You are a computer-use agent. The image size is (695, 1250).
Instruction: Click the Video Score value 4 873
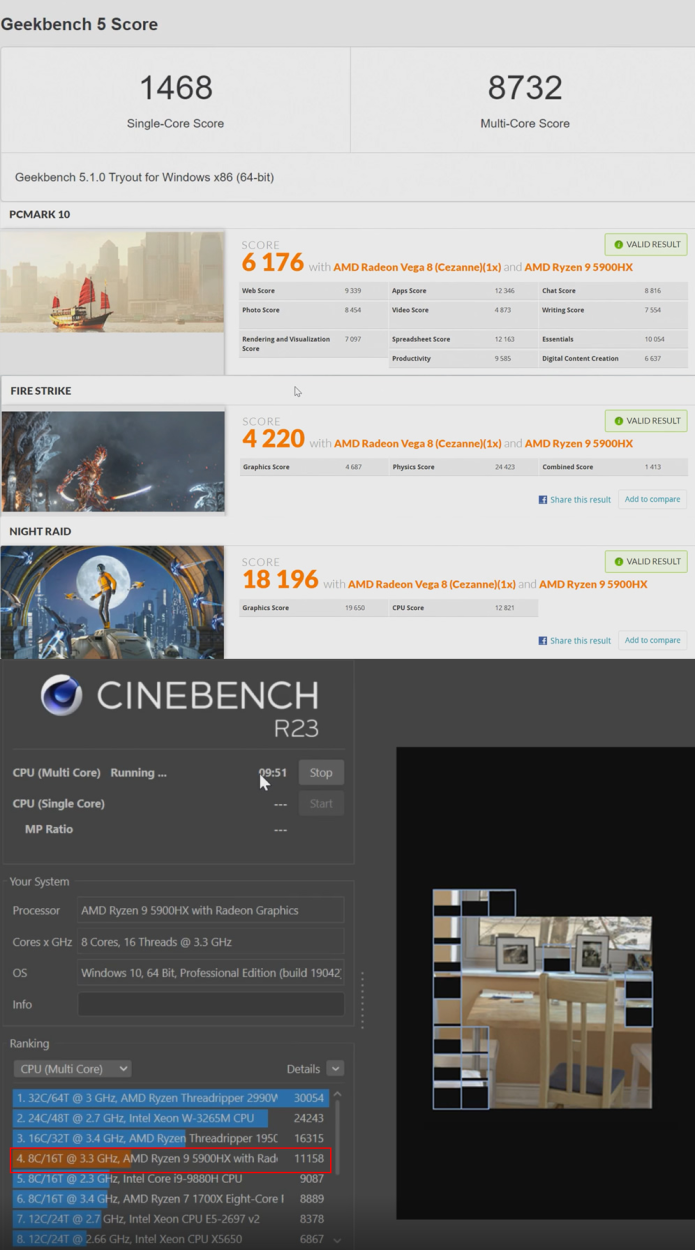click(504, 310)
